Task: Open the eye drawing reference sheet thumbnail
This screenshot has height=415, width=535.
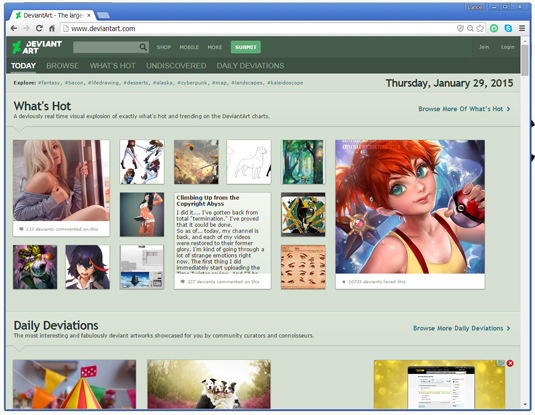Action: (x=303, y=267)
